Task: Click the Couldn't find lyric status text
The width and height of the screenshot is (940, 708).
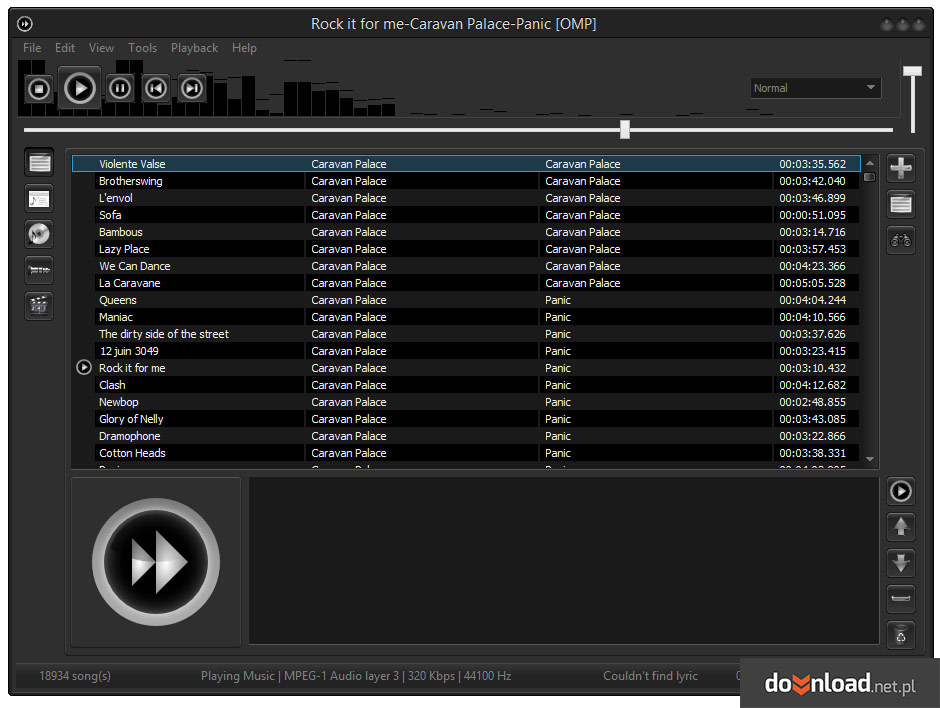Action: tap(650, 676)
